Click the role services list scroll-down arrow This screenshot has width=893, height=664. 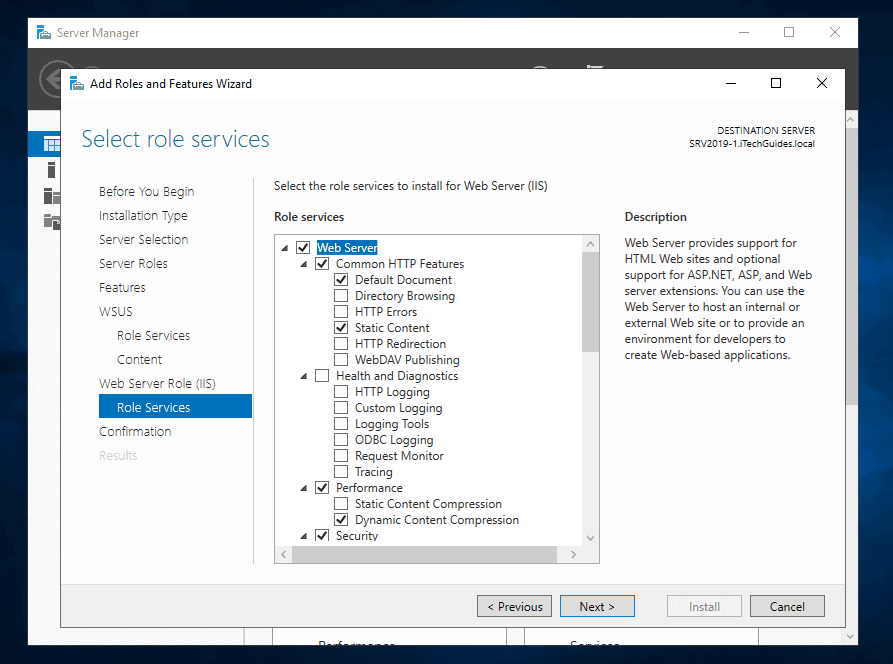(591, 538)
